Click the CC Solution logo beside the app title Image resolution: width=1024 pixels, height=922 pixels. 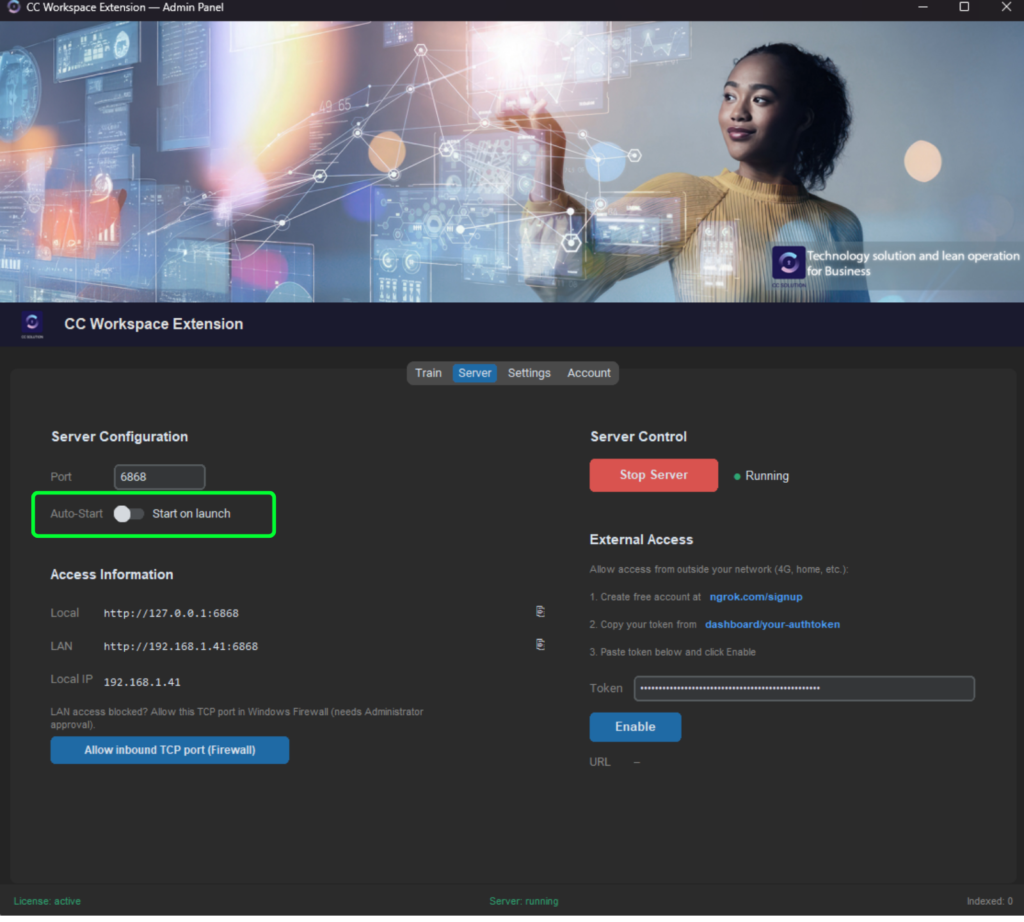(x=32, y=324)
